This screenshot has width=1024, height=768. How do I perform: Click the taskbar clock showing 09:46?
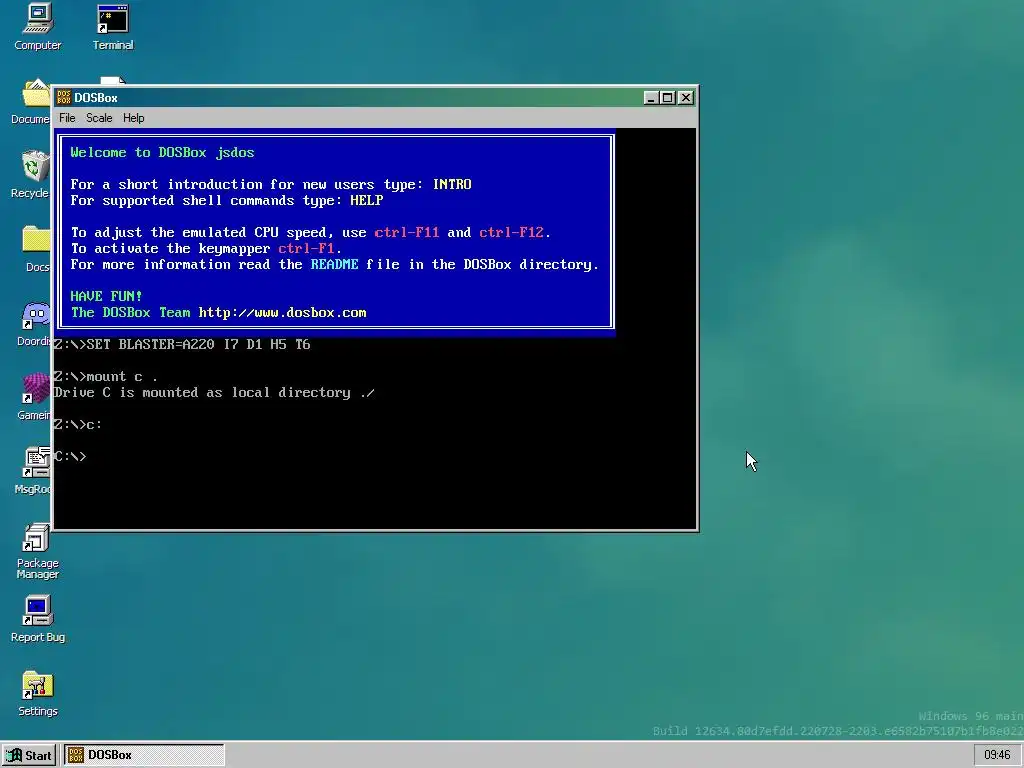pos(997,756)
